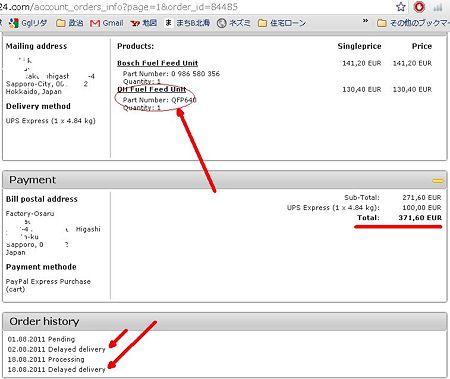Open the Bosch Fuel Feed Unit link

pyautogui.click(x=157, y=63)
